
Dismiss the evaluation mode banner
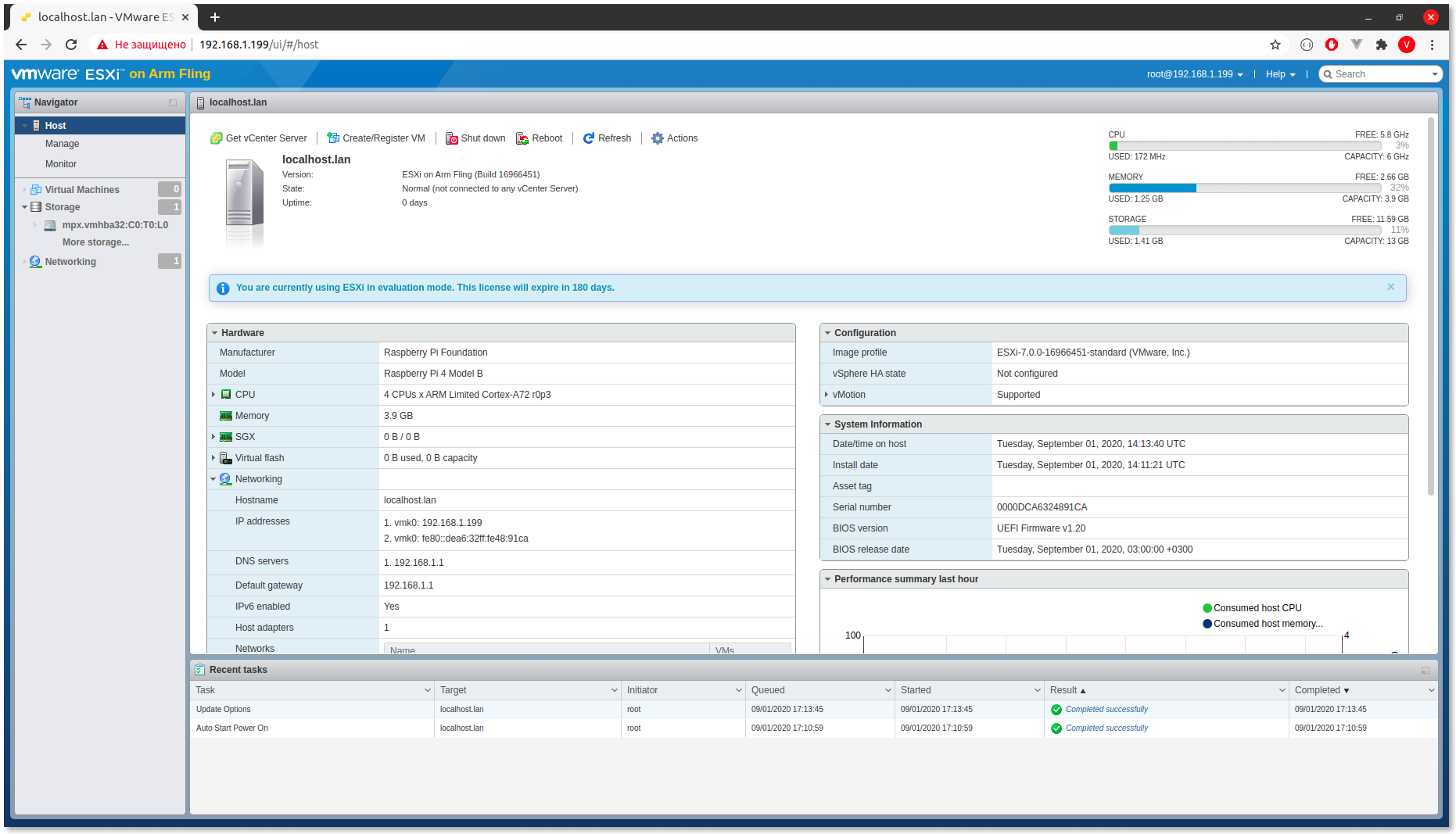[x=1391, y=287]
